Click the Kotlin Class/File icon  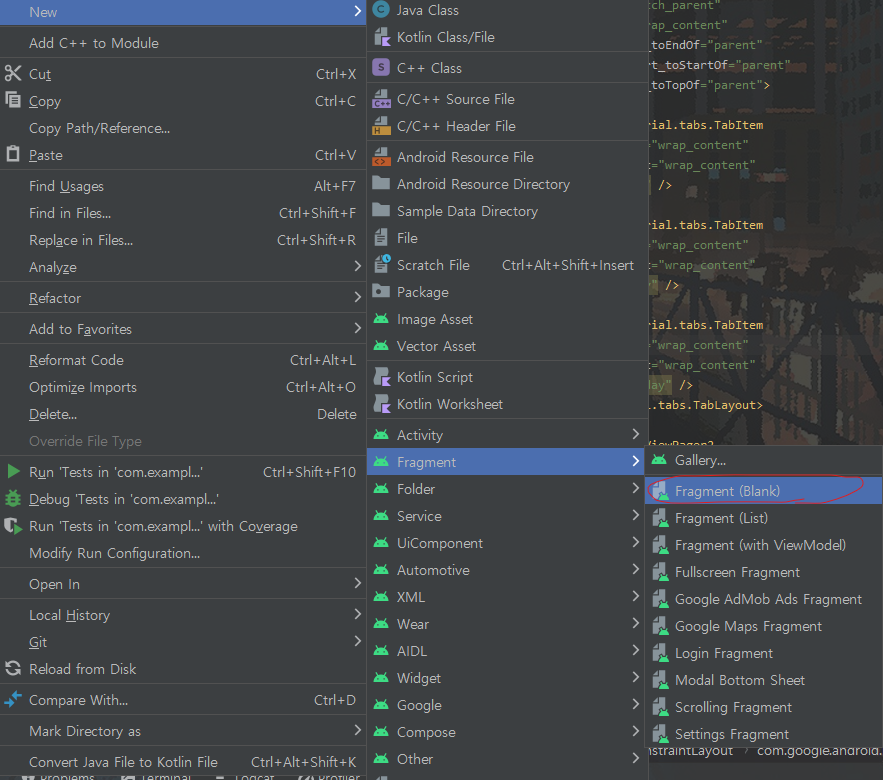pyautogui.click(x=381, y=37)
